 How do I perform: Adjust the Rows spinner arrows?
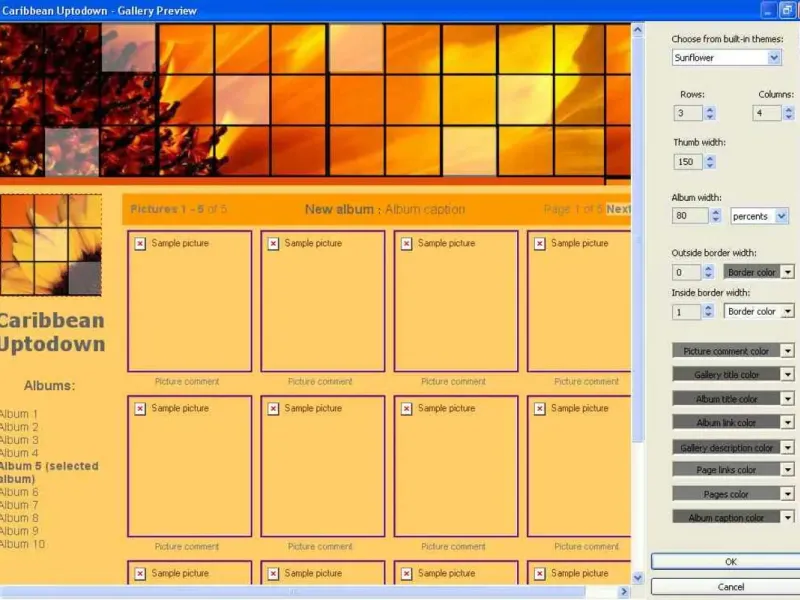tap(710, 113)
